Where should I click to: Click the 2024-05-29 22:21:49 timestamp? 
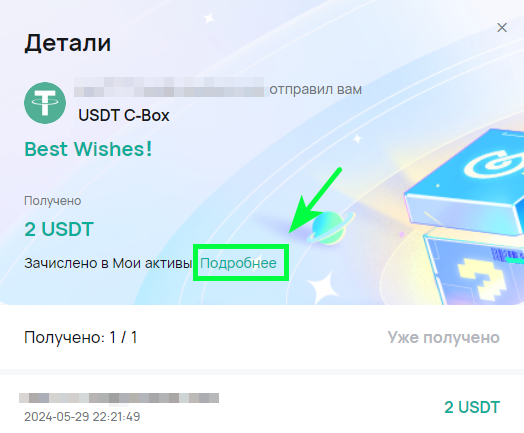pyautogui.click(x=82, y=417)
